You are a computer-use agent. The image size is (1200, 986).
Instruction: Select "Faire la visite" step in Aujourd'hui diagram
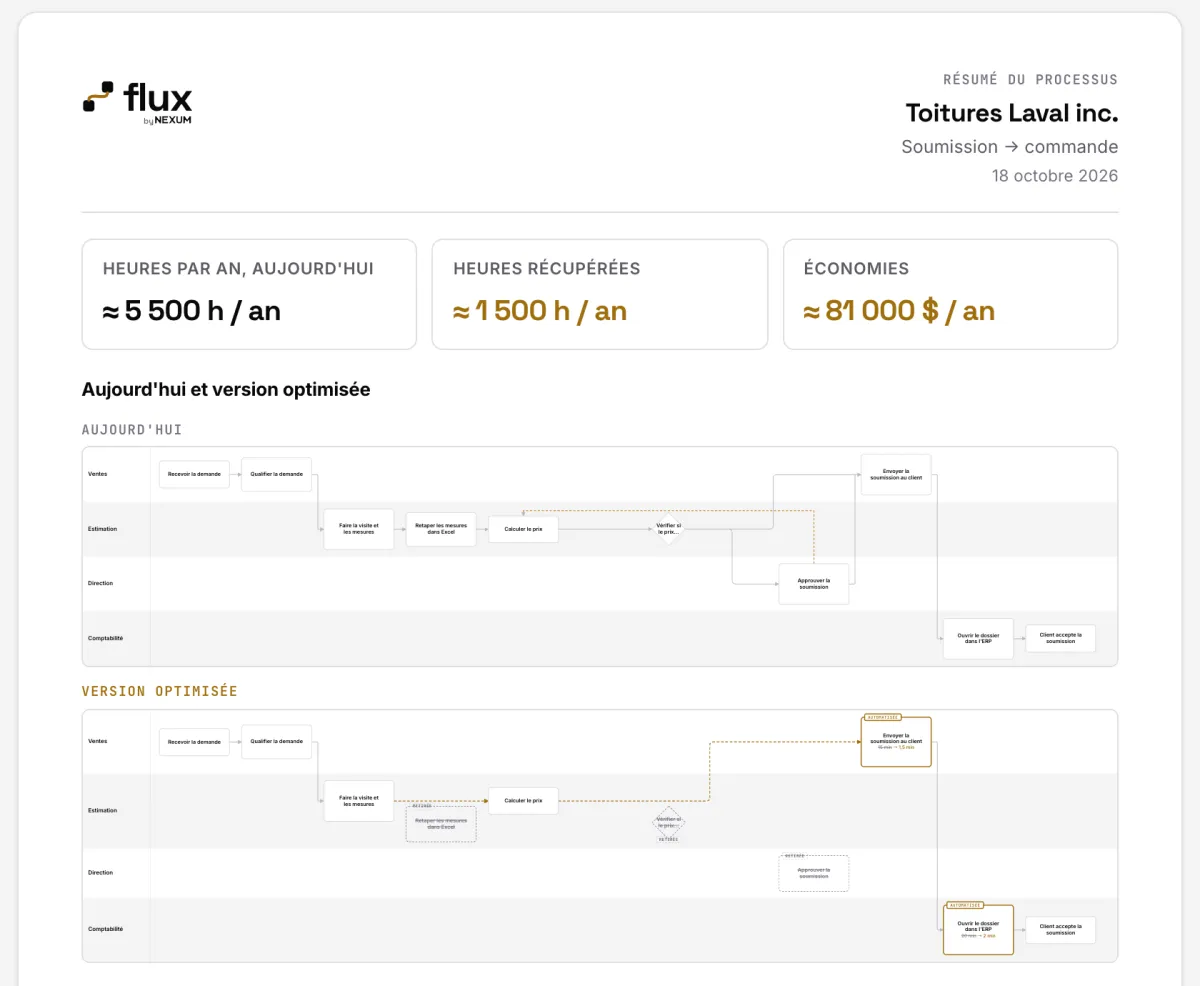pos(358,529)
